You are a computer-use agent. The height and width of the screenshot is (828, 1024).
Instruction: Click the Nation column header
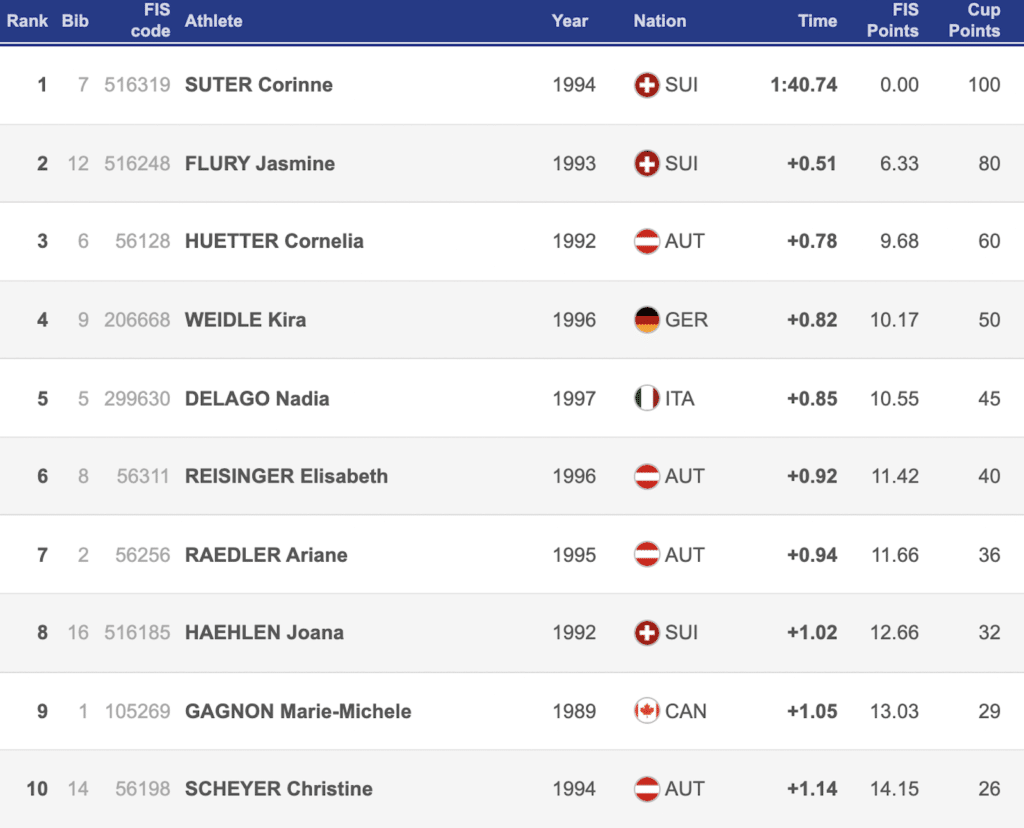(660, 21)
